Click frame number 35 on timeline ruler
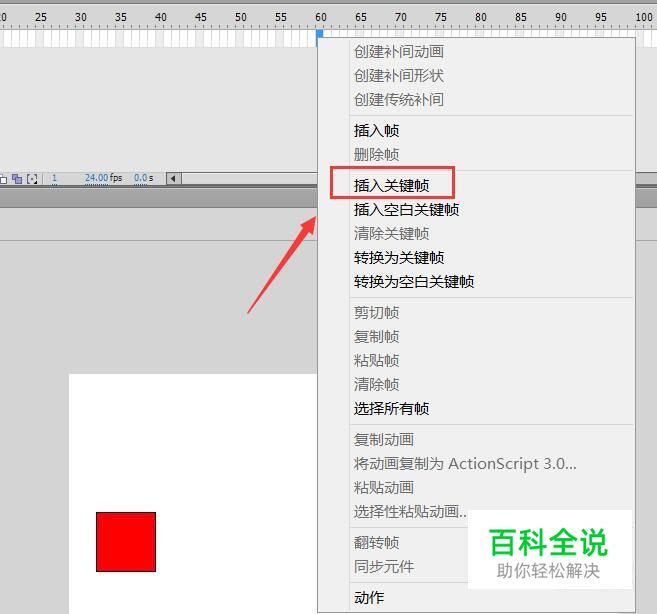The height and width of the screenshot is (614, 657). (121, 17)
